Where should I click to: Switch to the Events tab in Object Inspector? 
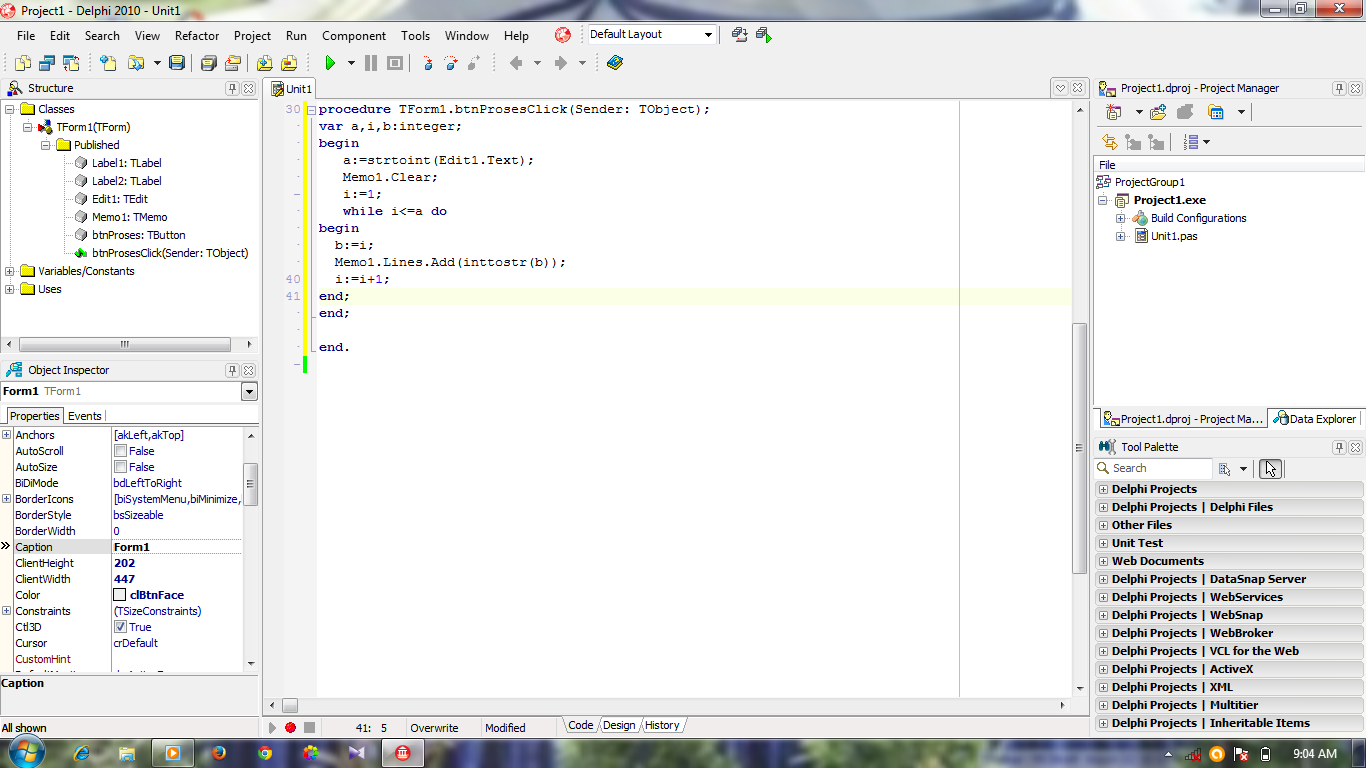(x=84, y=416)
